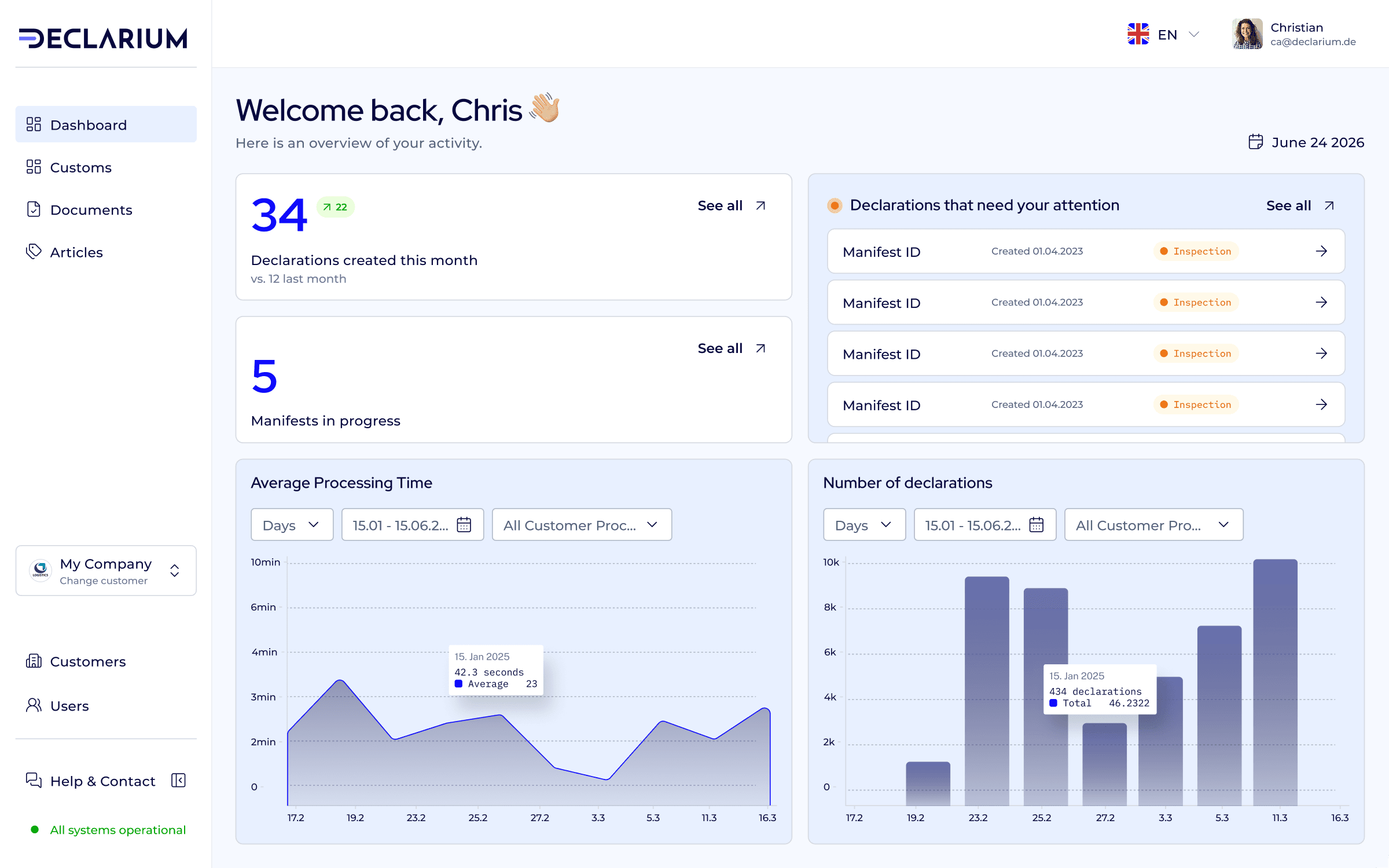Open the Articles page

[76, 252]
